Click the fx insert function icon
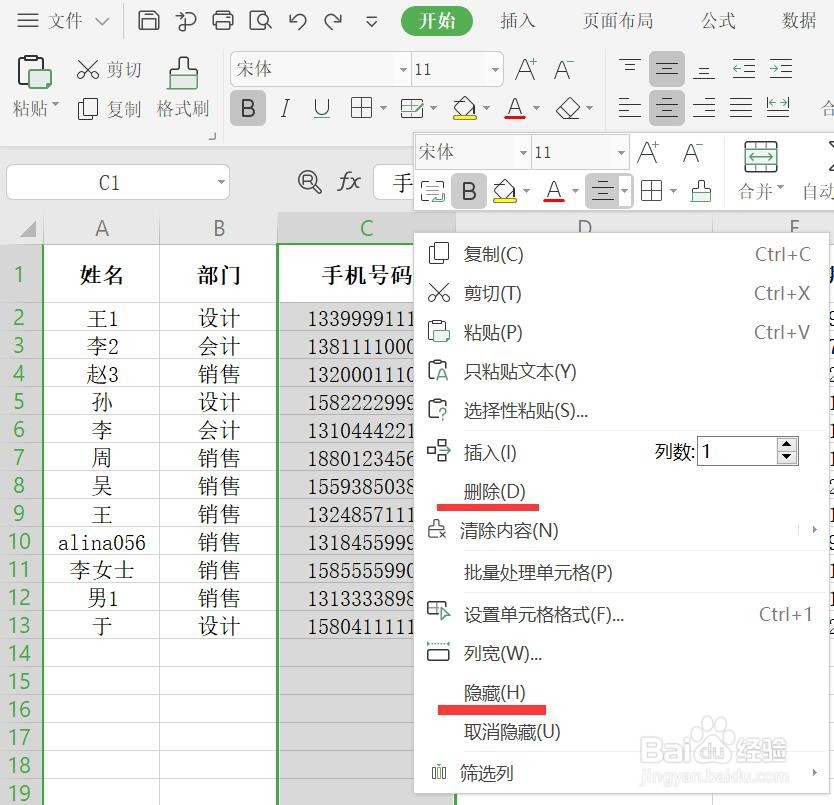 pyautogui.click(x=348, y=181)
